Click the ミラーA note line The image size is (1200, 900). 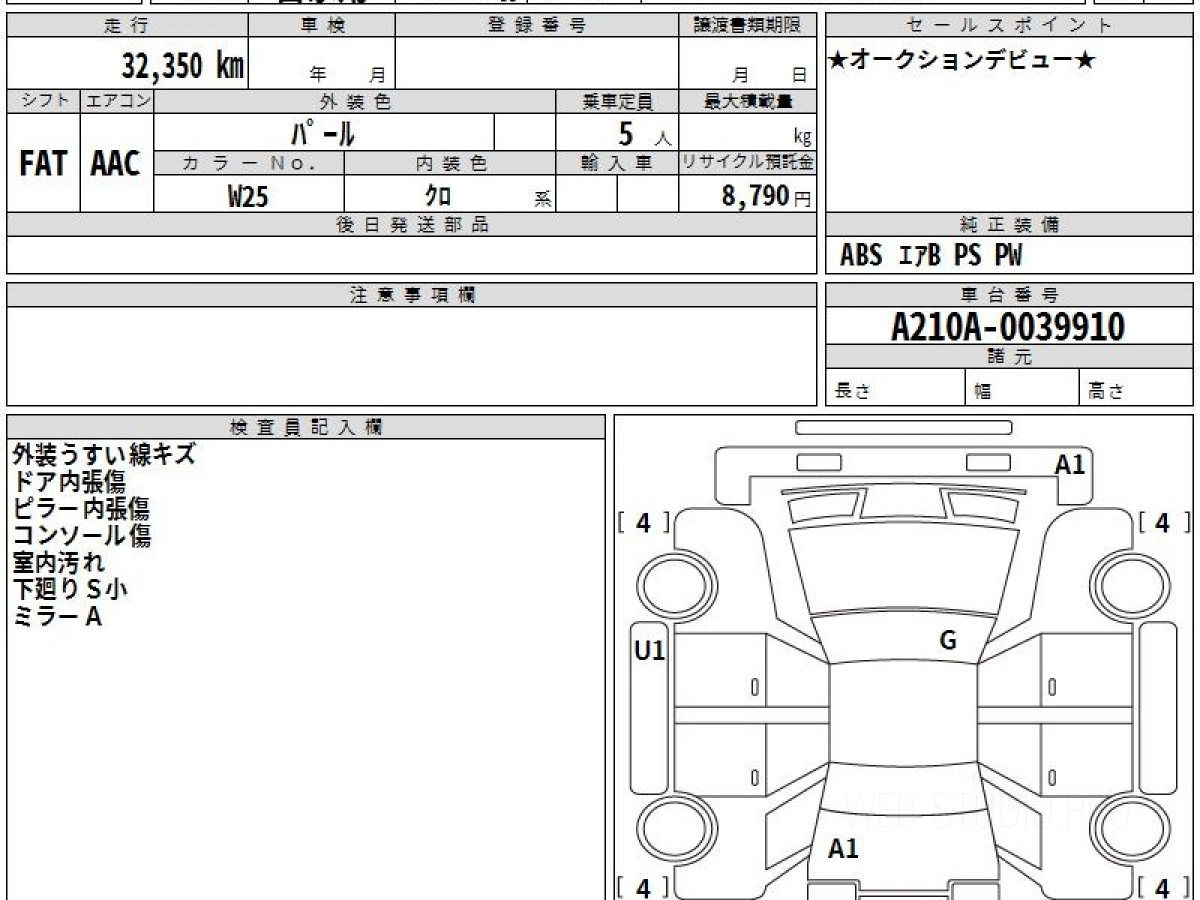pyautogui.click(x=57, y=616)
